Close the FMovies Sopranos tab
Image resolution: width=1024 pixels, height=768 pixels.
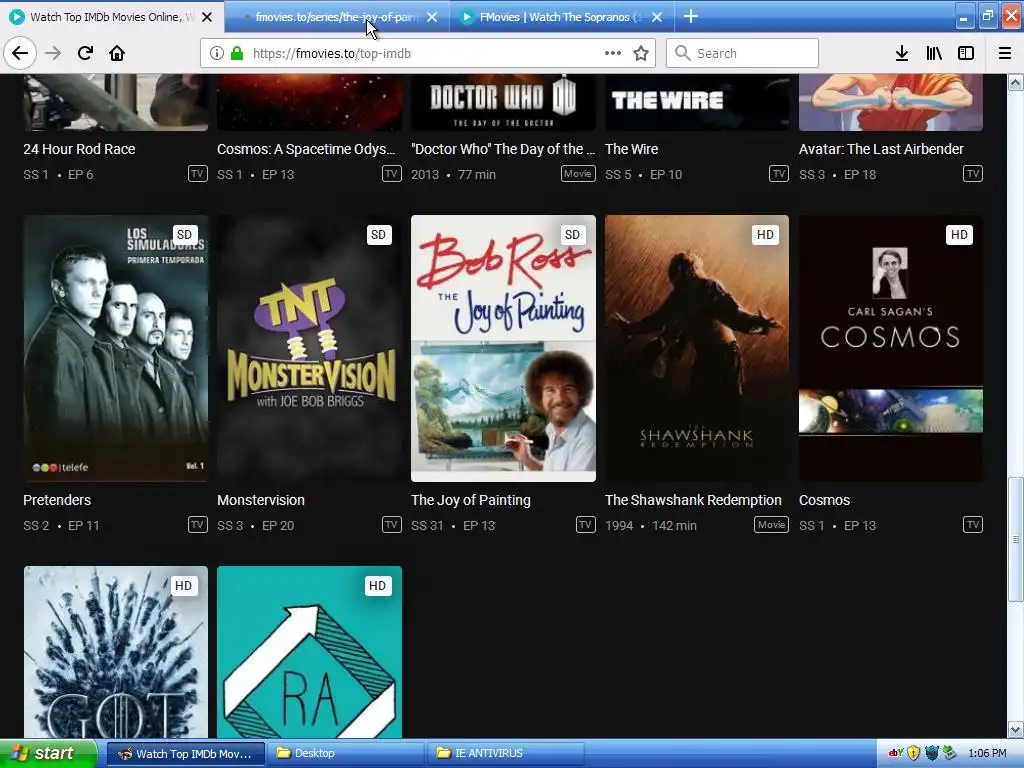point(657,17)
